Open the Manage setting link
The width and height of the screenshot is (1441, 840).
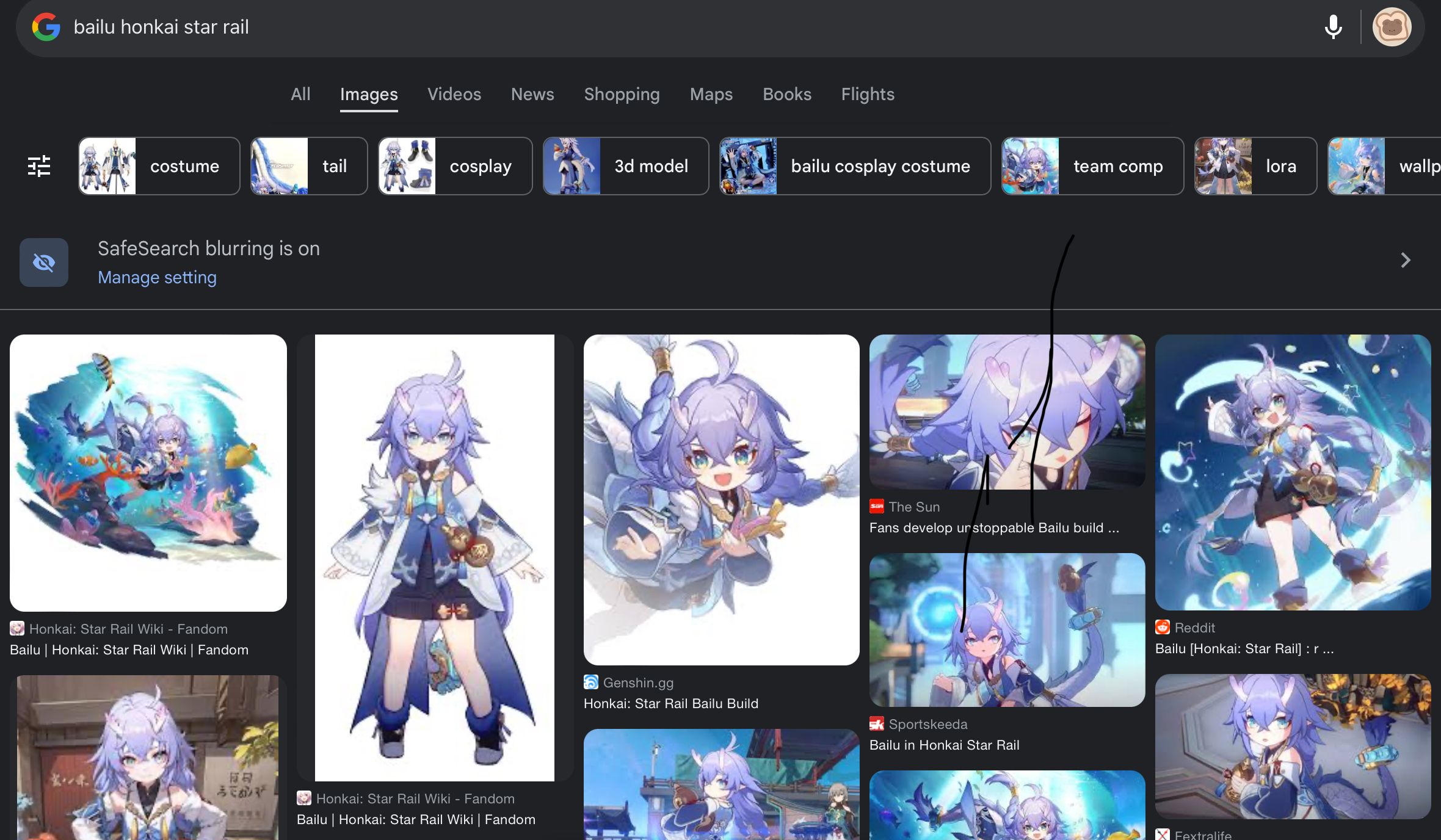(x=157, y=277)
